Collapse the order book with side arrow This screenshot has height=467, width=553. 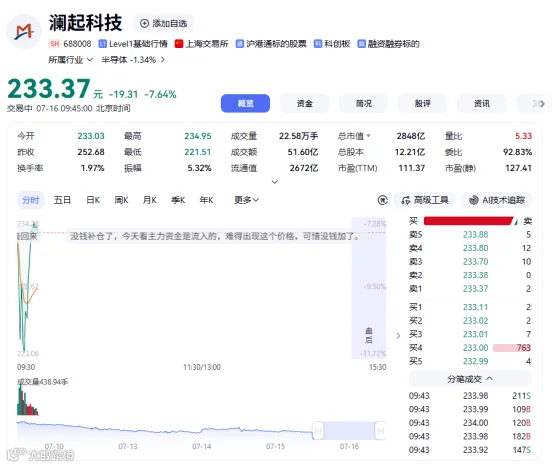coord(398,335)
